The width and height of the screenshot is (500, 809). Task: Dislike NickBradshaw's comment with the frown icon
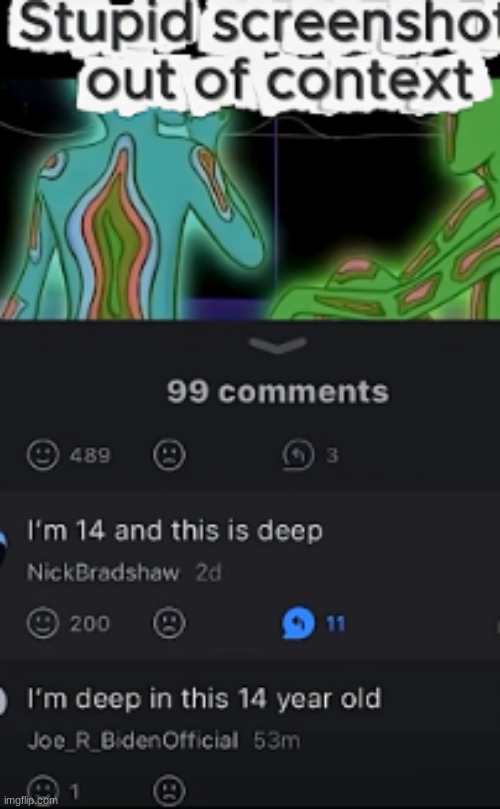(x=169, y=623)
